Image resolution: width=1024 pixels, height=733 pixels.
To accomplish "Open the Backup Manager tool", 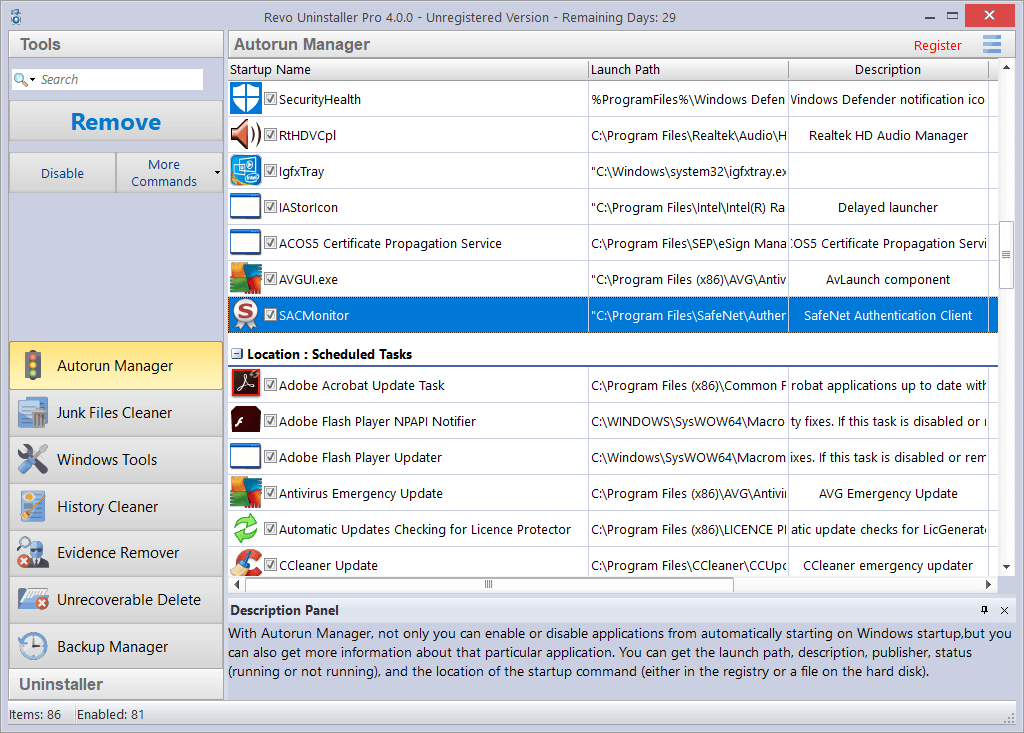I will [116, 646].
